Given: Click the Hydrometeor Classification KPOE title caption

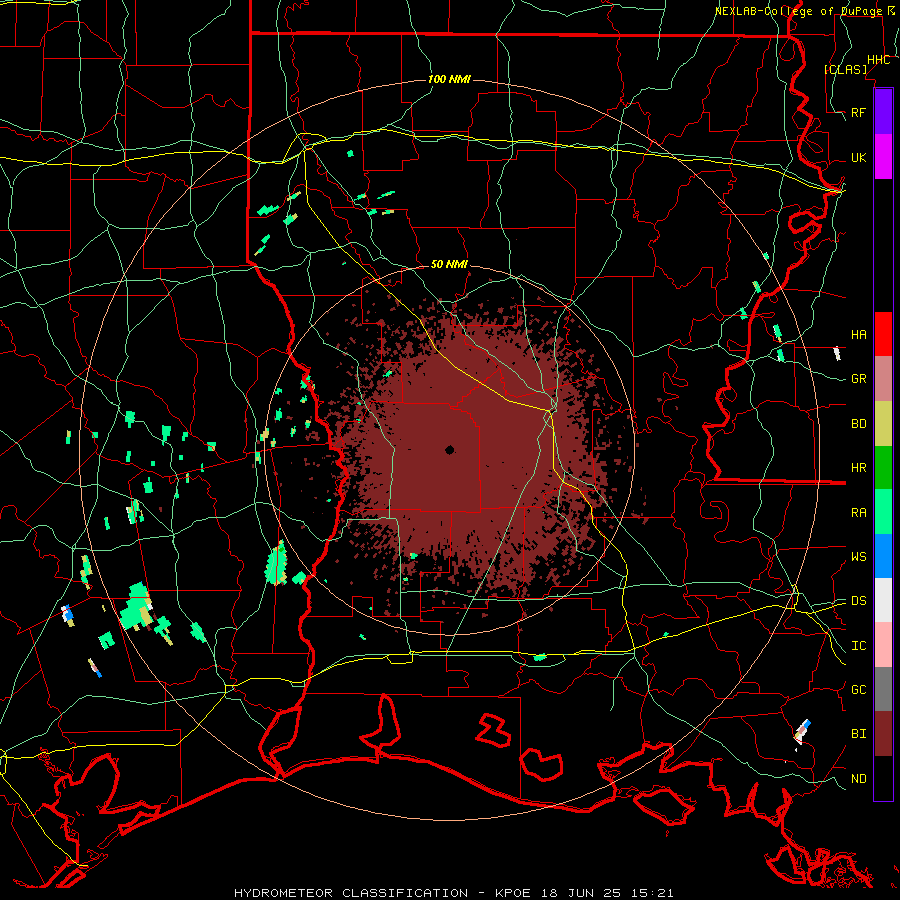Looking at the screenshot, I should [453, 893].
